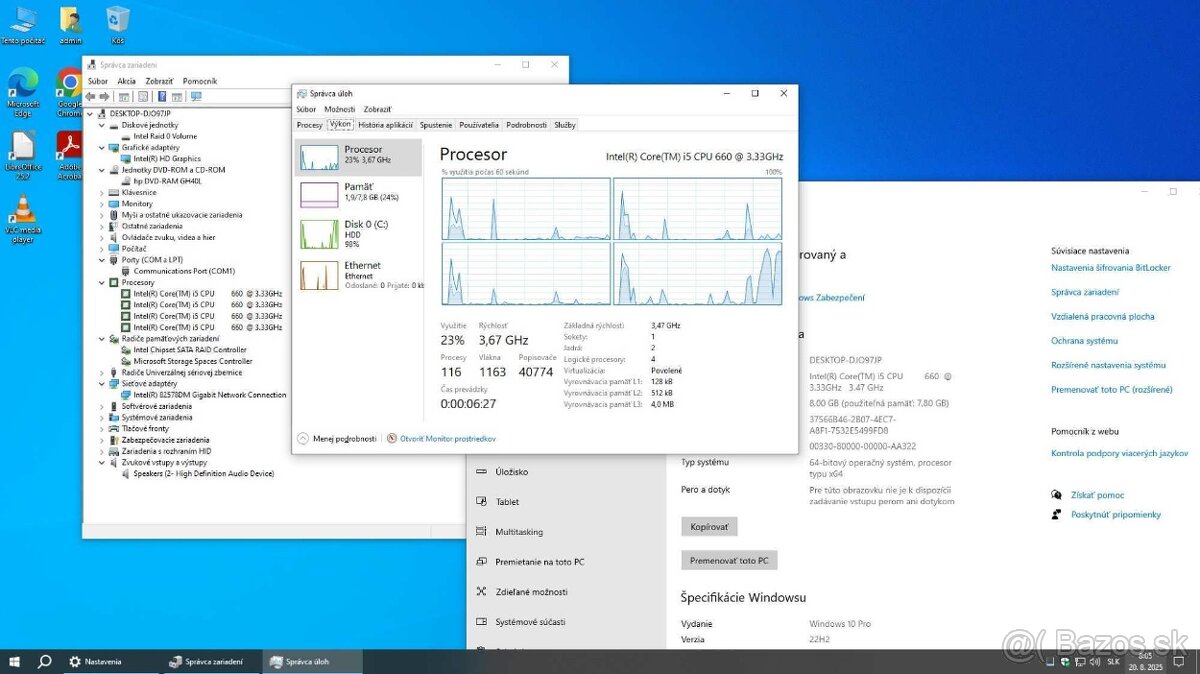Switch to the Procesy tab
Screen dimensions: 1200x674
tap(308, 124)
